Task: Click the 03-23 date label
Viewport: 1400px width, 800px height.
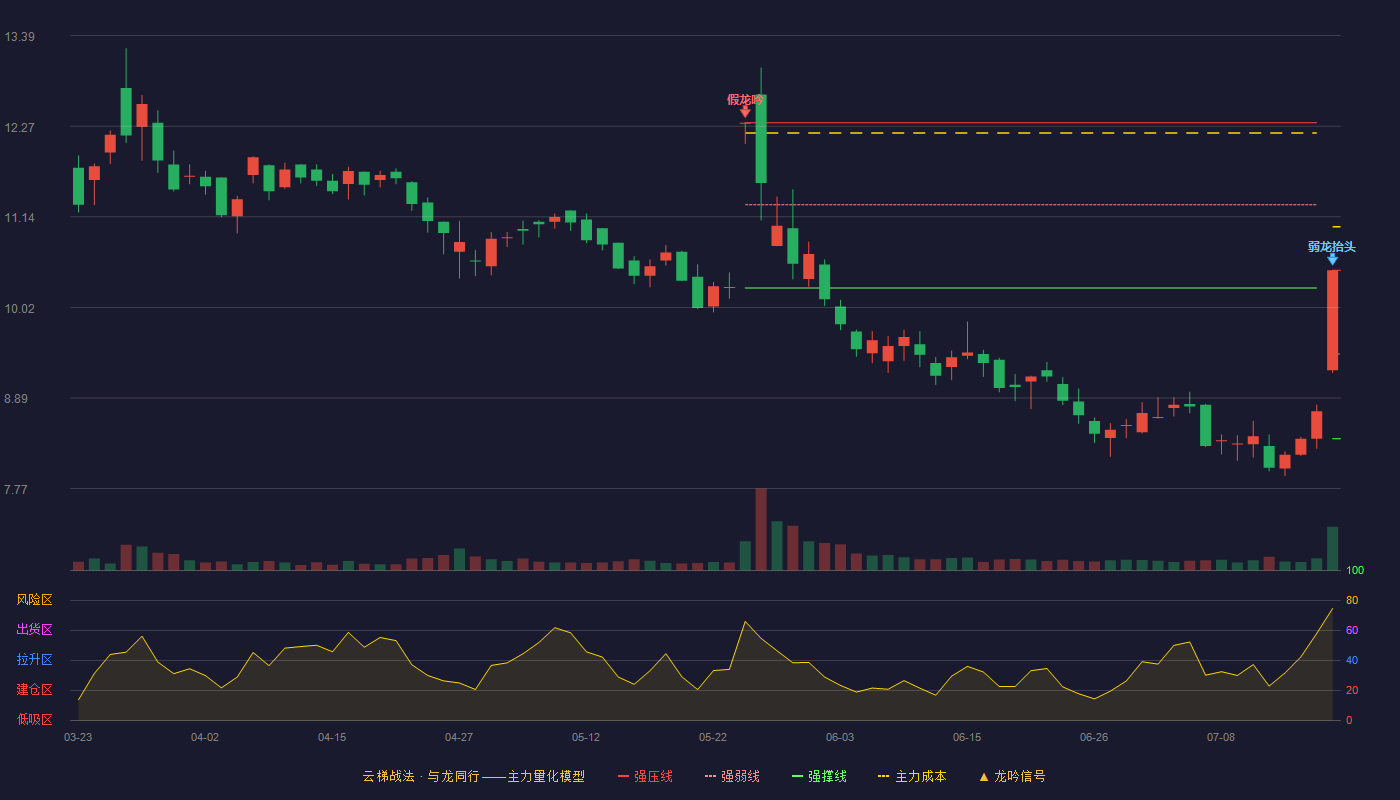Action: (78, 737)
